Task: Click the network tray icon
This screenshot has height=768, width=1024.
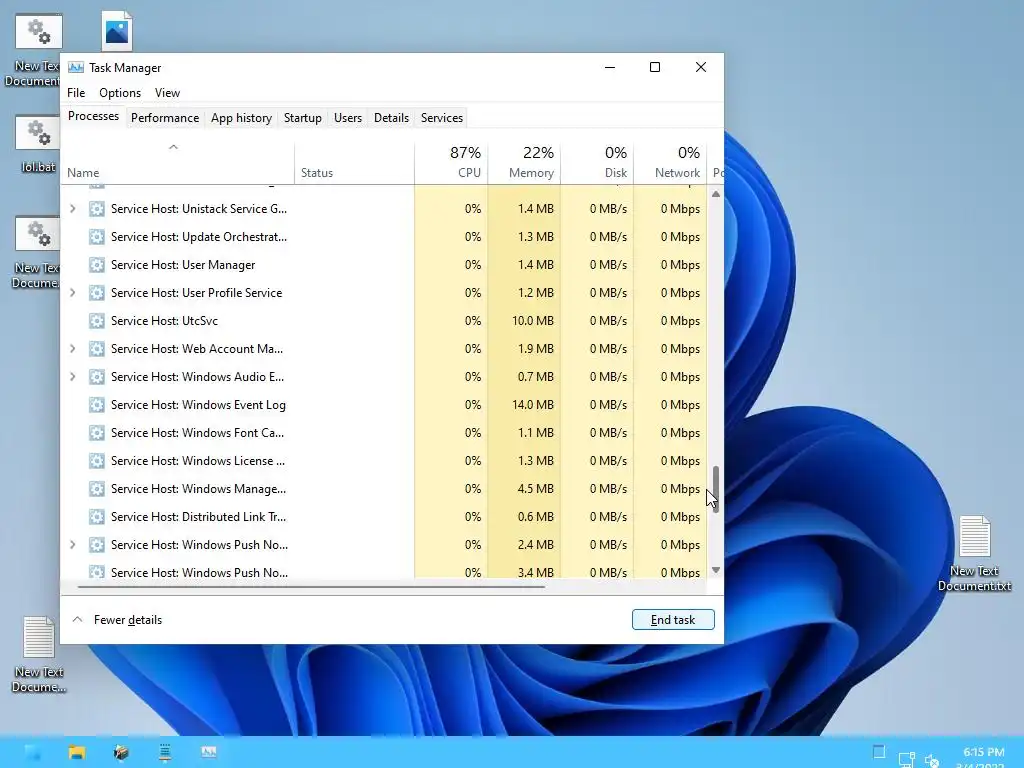Action: 906,759
